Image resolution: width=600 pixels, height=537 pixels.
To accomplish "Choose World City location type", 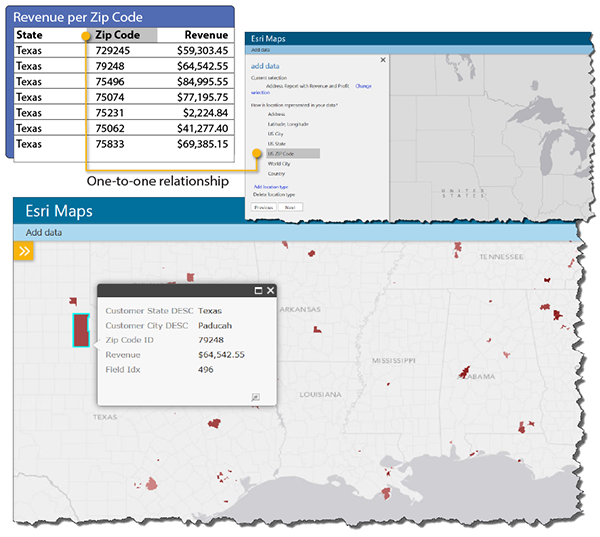I will pos(279,163).
